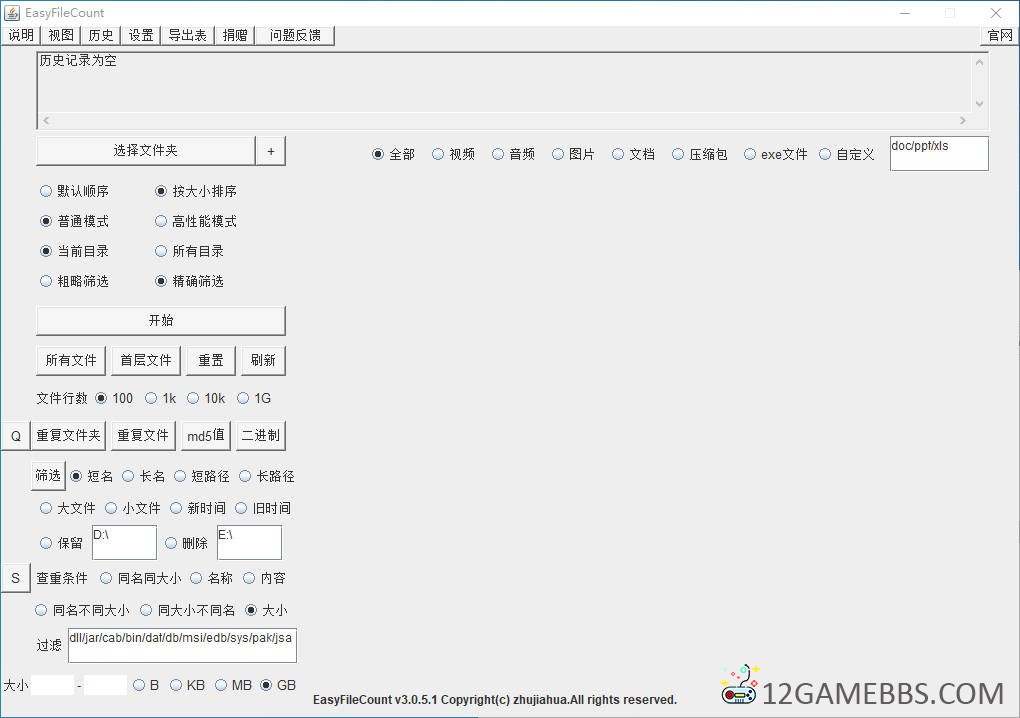1020x718 pixels.
Task: Select 短名 filter radio
Action: click(x=92, y=477)
